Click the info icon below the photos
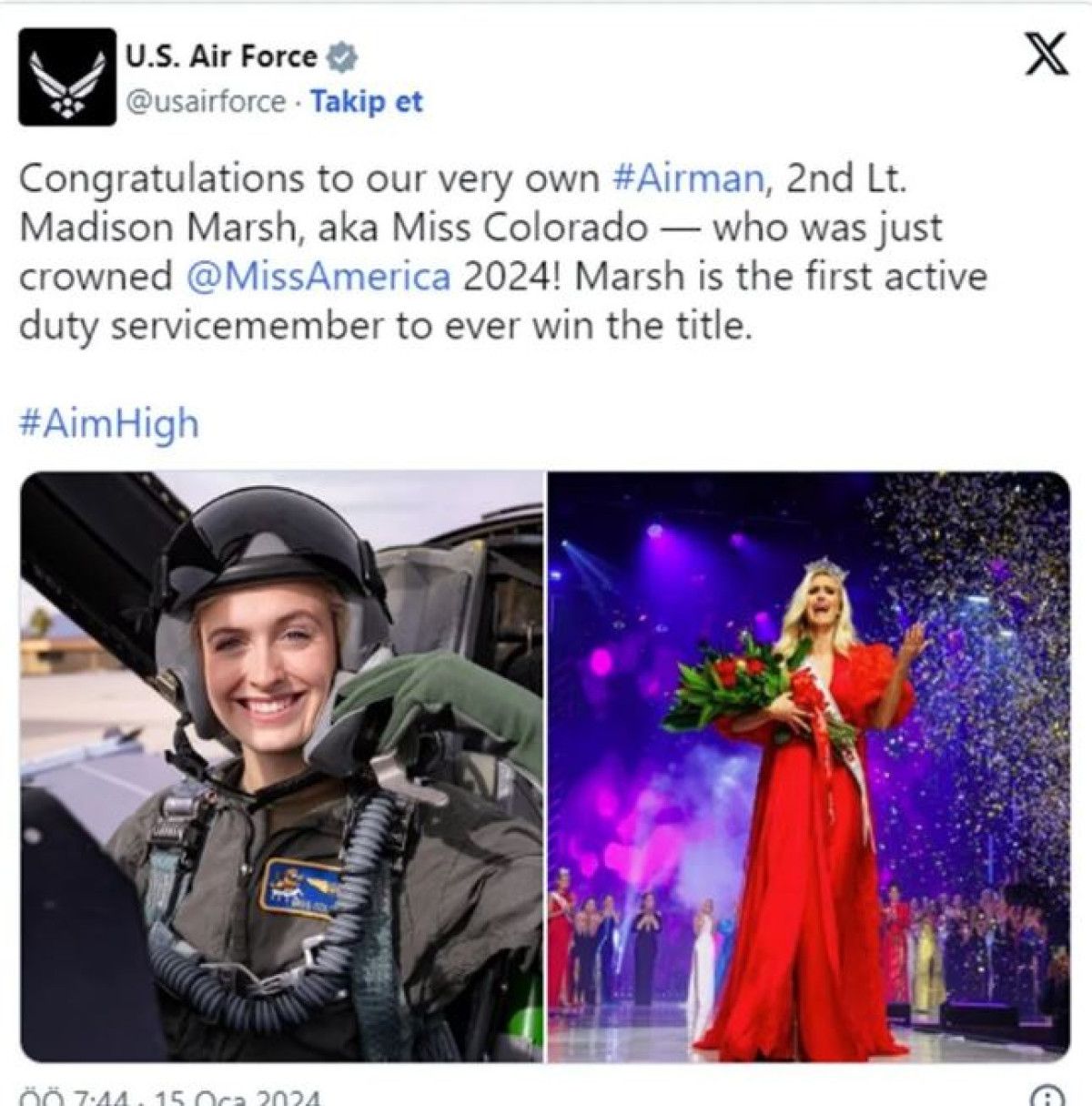This screenshot has height=1106, width=1092. pyautogui.click(x=1046, y=1095)
